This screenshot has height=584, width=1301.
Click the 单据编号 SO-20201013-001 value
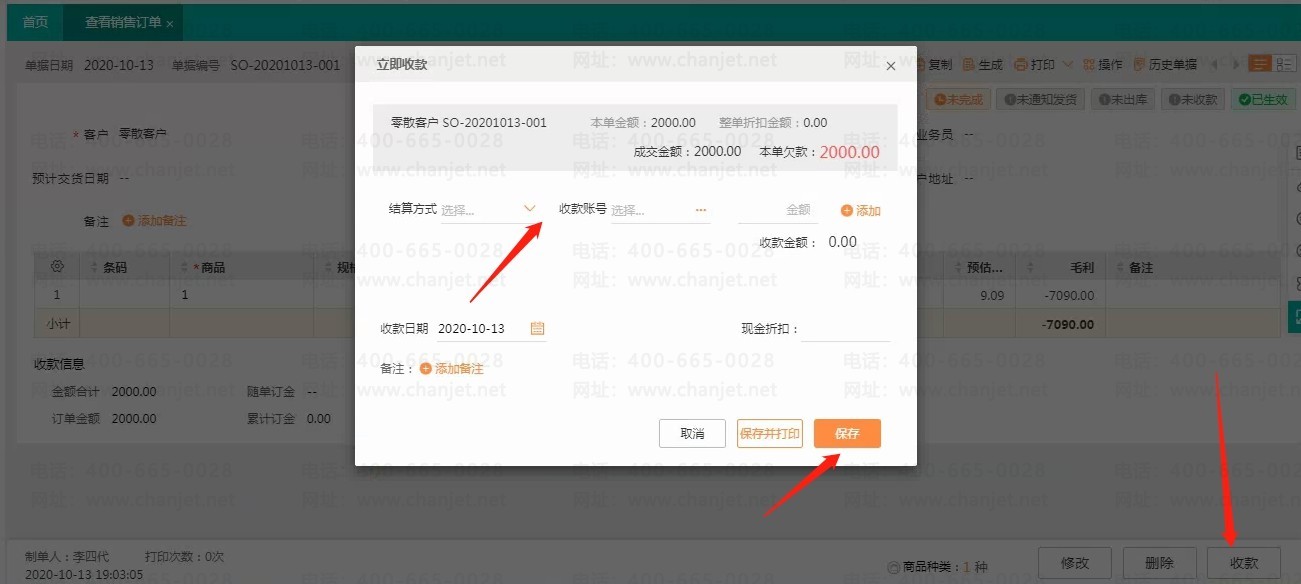(x=285, y=65)
